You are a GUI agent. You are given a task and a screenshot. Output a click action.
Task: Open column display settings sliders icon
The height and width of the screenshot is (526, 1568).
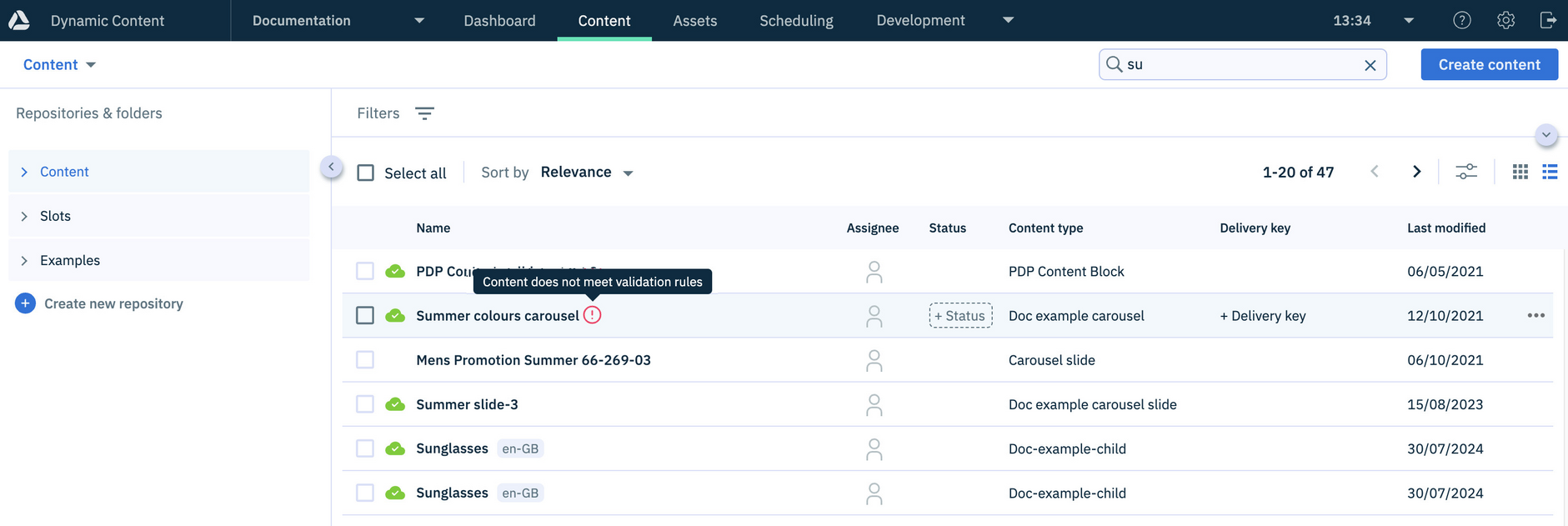1466,172
